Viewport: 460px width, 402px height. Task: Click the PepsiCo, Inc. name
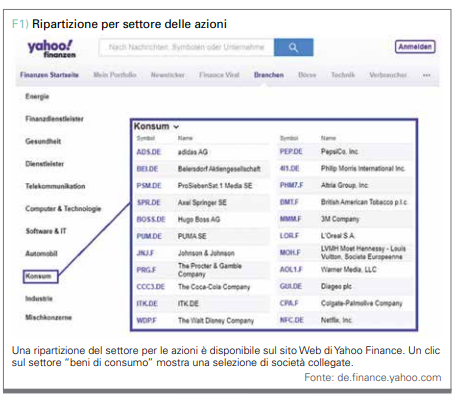pos(340,152)
